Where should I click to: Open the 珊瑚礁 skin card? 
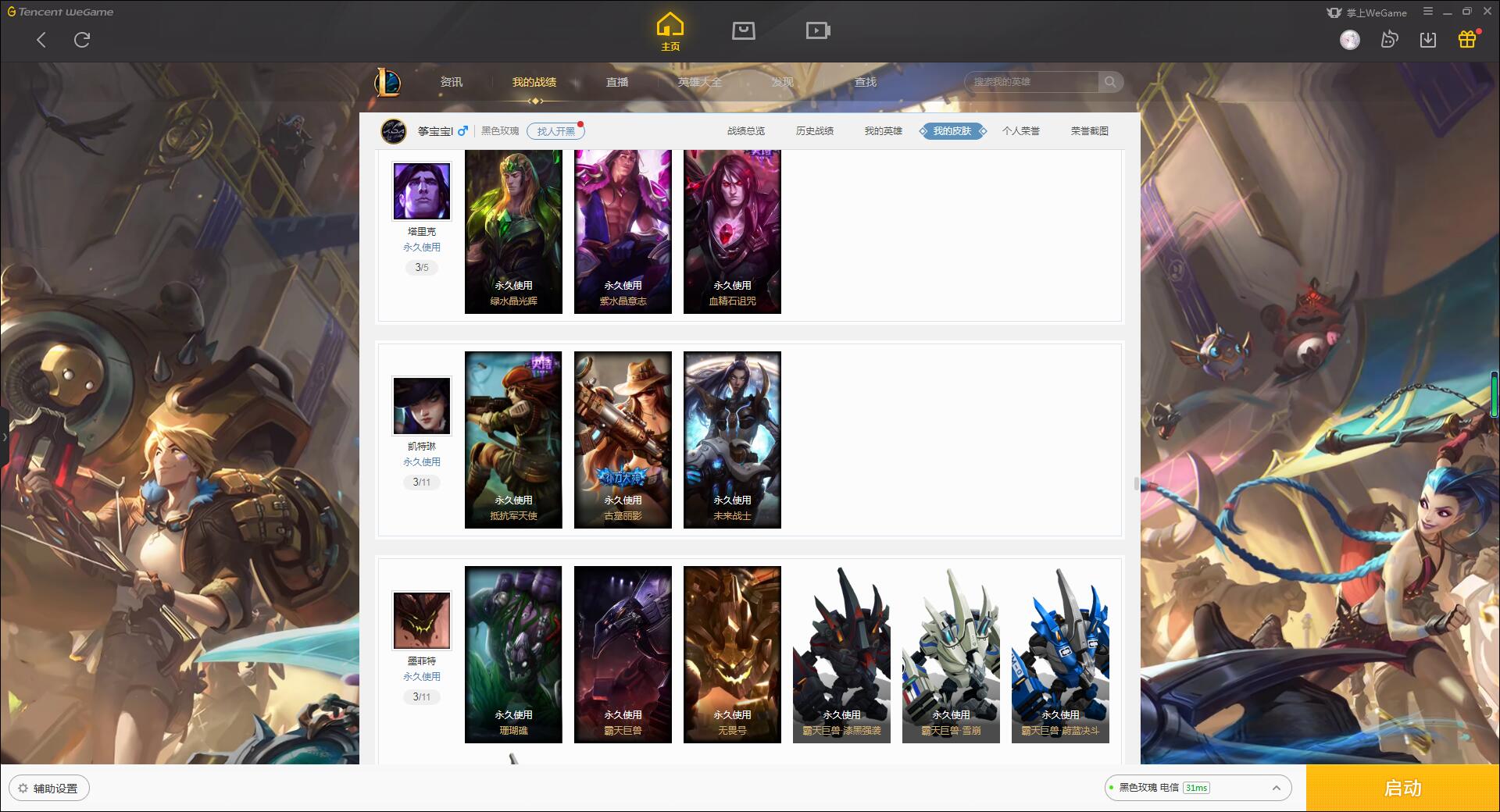[513, 654]
